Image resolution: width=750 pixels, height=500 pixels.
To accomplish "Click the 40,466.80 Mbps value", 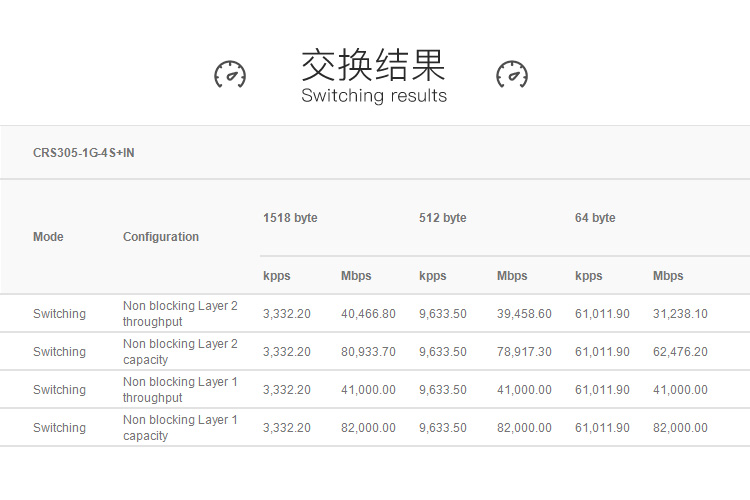I will click(368, 314).
